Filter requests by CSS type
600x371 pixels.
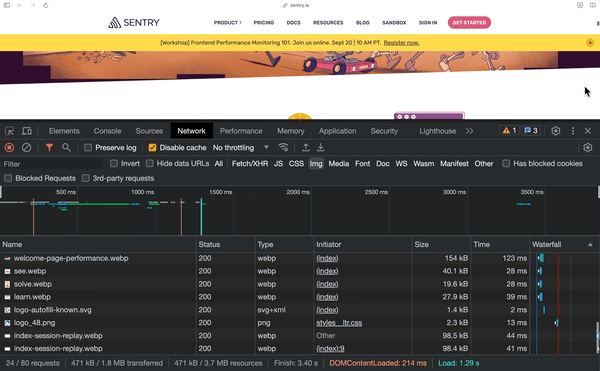(x=296, y=164)
